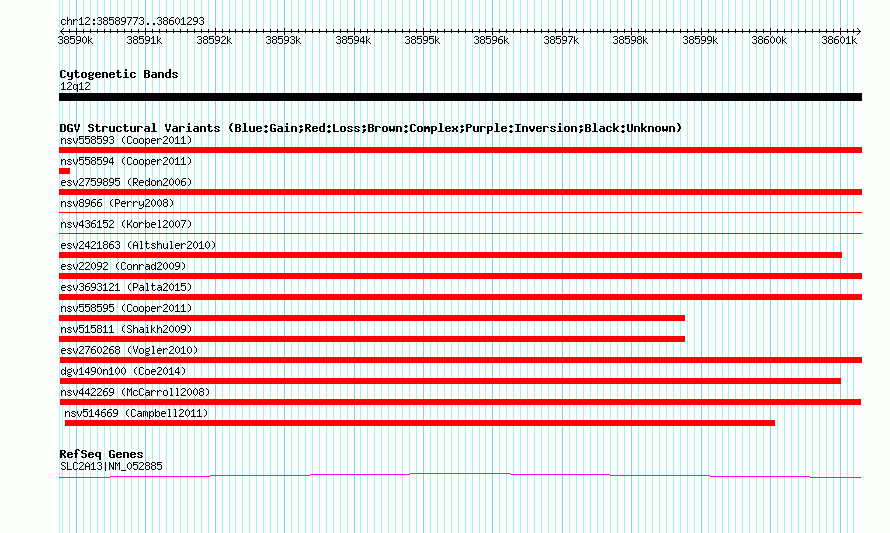Select the red bar for nsv514669
The image size is (890, 533).
pos(420,423)
